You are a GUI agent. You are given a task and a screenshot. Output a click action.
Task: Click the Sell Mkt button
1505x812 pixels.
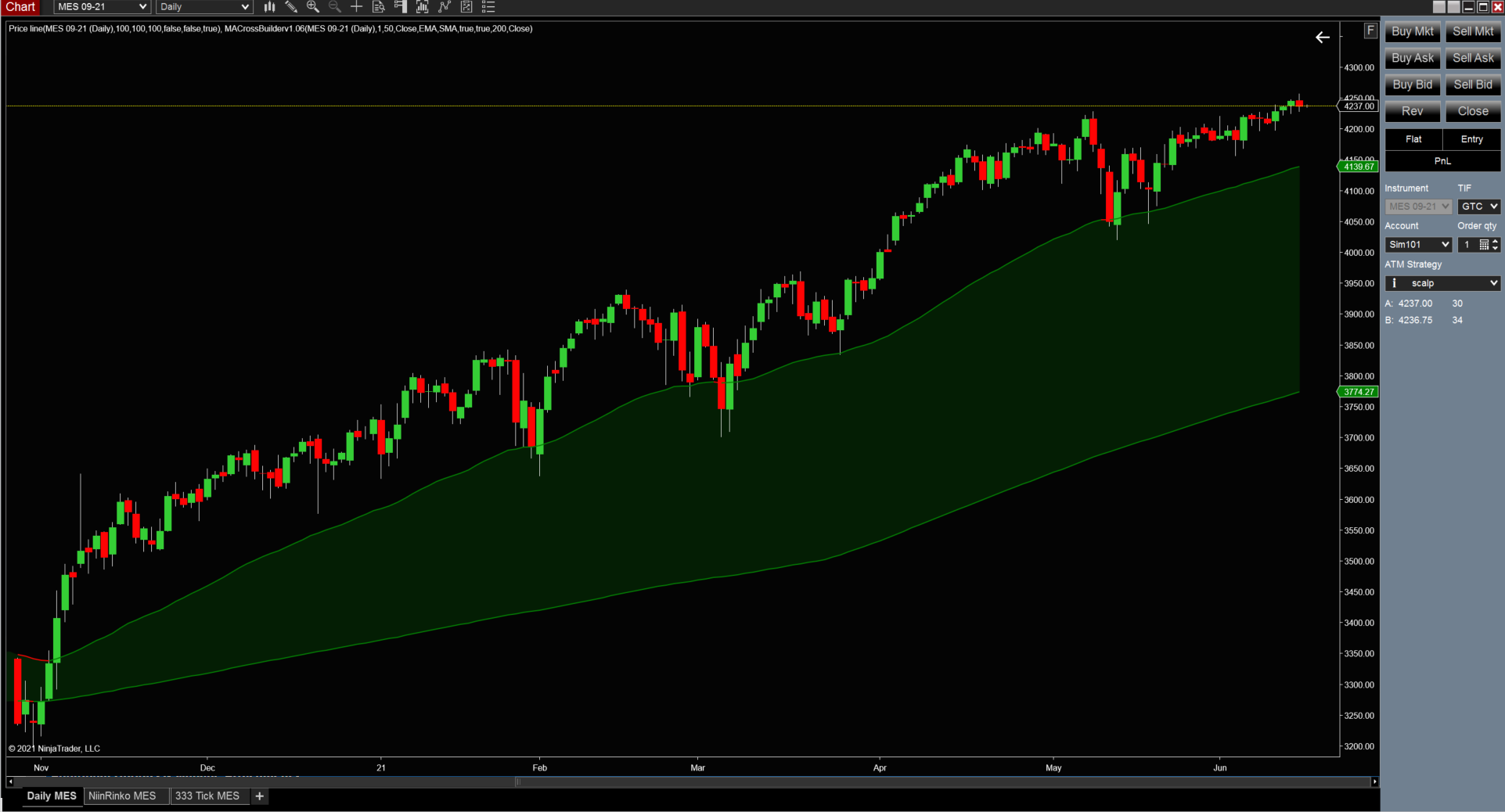(1473, 31)
